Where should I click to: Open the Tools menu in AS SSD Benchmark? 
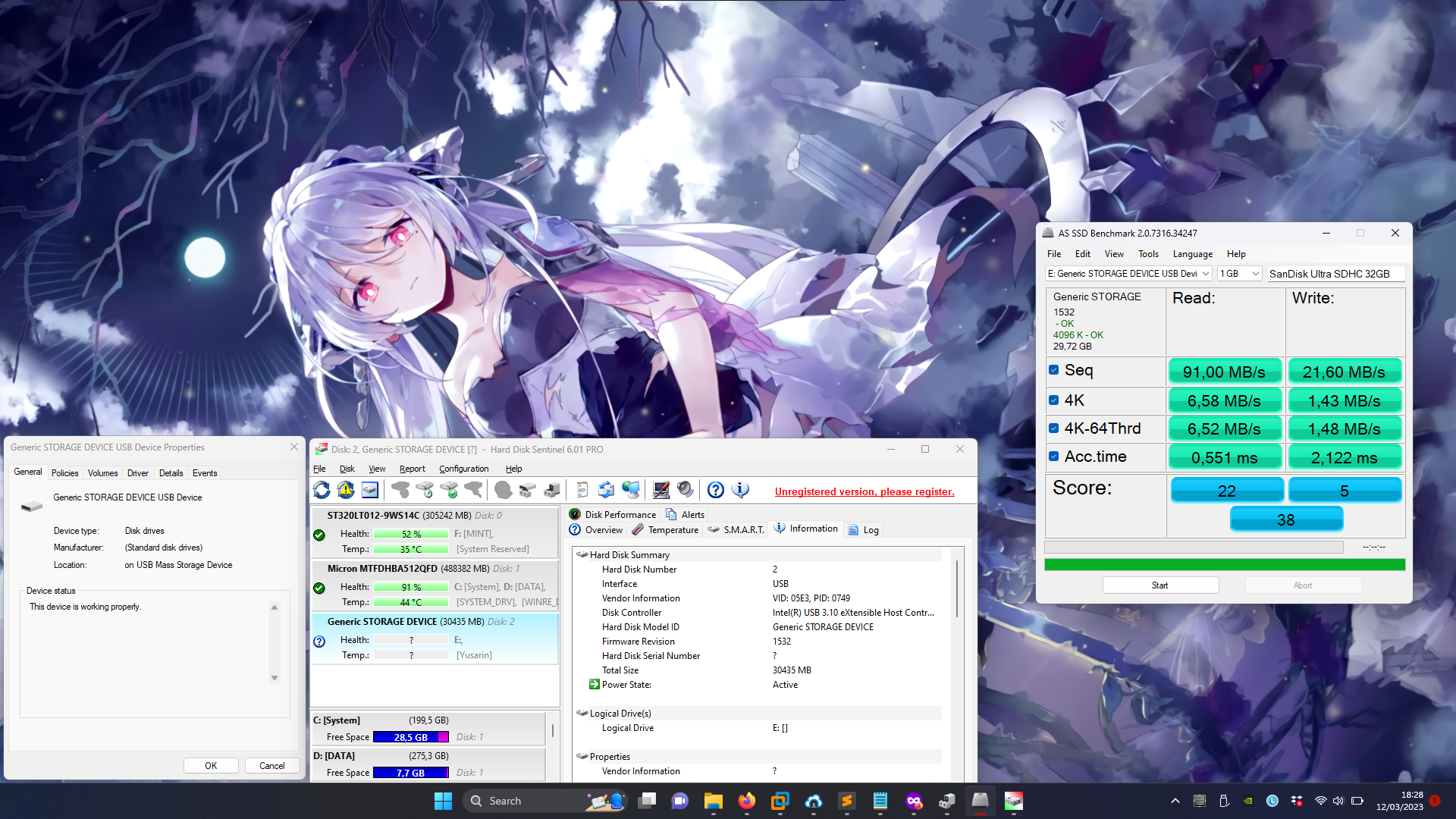pyautogui.click(x=1148, y=254)
